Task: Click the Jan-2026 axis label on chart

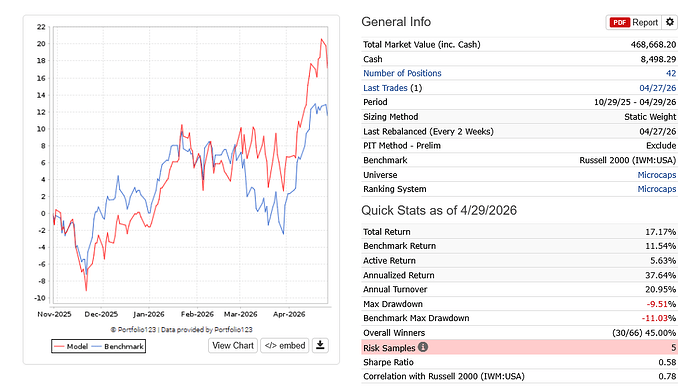Action: (149, 314)
